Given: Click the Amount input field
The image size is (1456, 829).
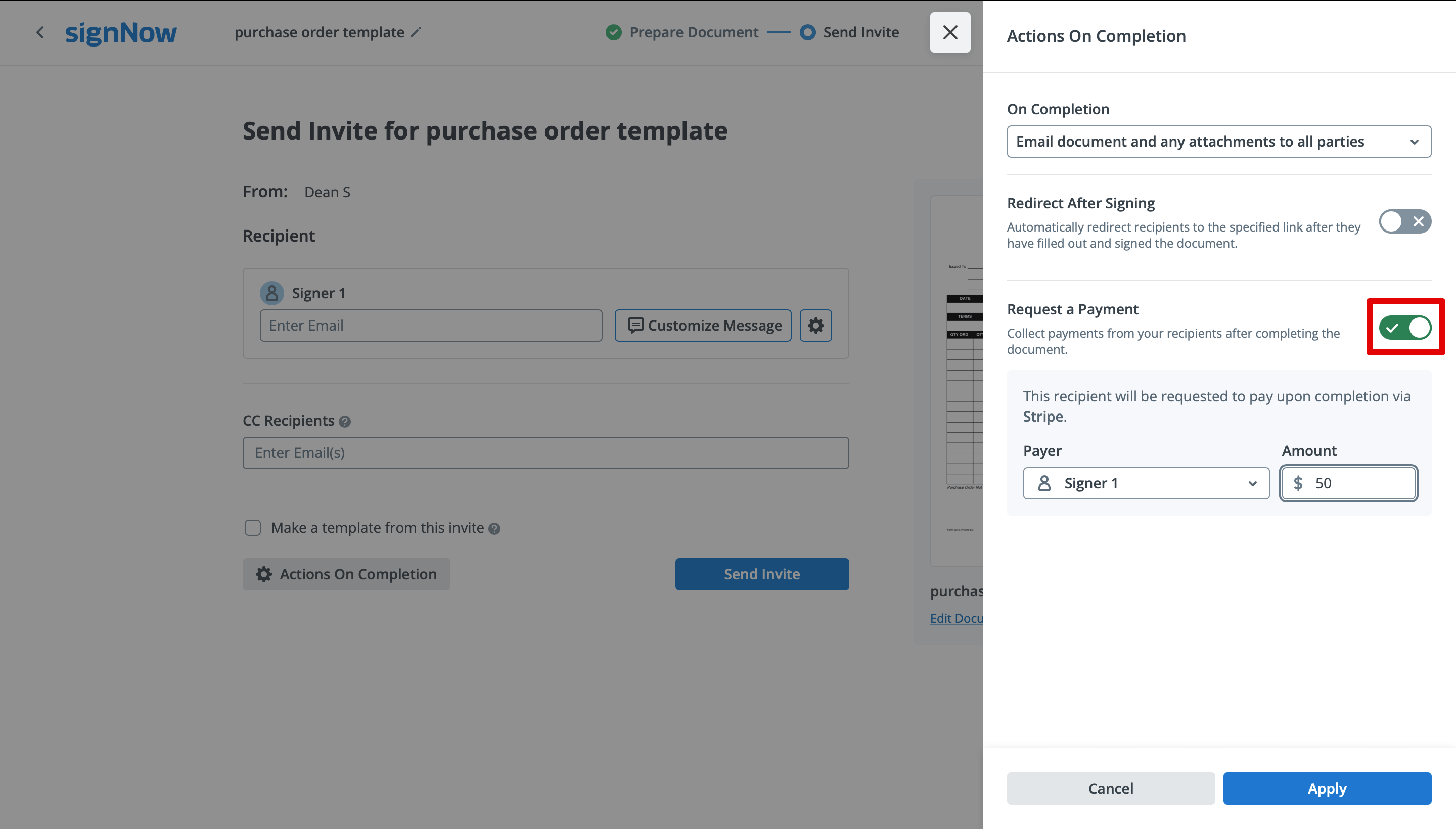Looking at the screenshot, I should click(1361, 483).
